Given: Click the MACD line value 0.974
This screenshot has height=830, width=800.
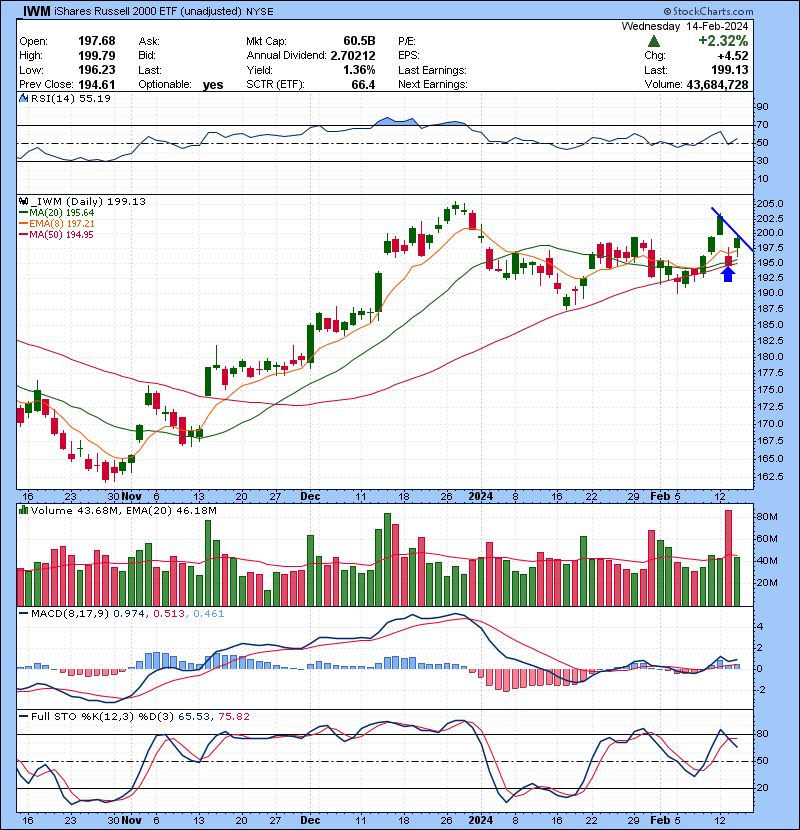Looking at the screenshot, I should [x=129, y=614].
